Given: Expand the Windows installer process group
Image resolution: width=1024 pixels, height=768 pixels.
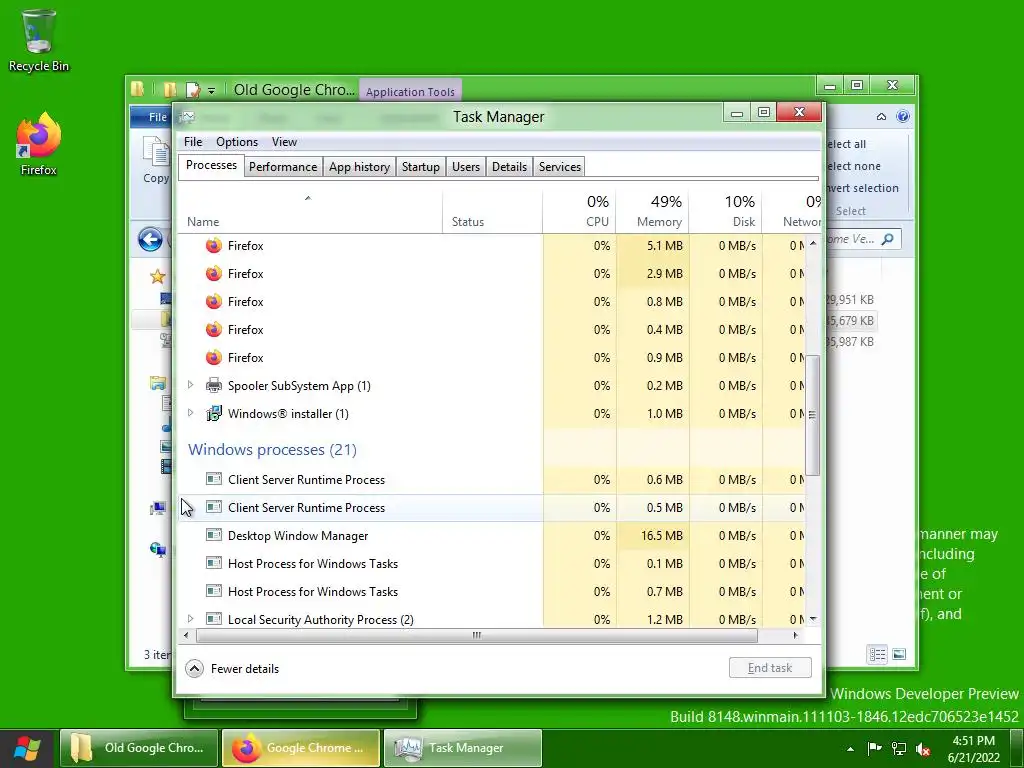Looking at the screenshot, I should coord(190,413).
